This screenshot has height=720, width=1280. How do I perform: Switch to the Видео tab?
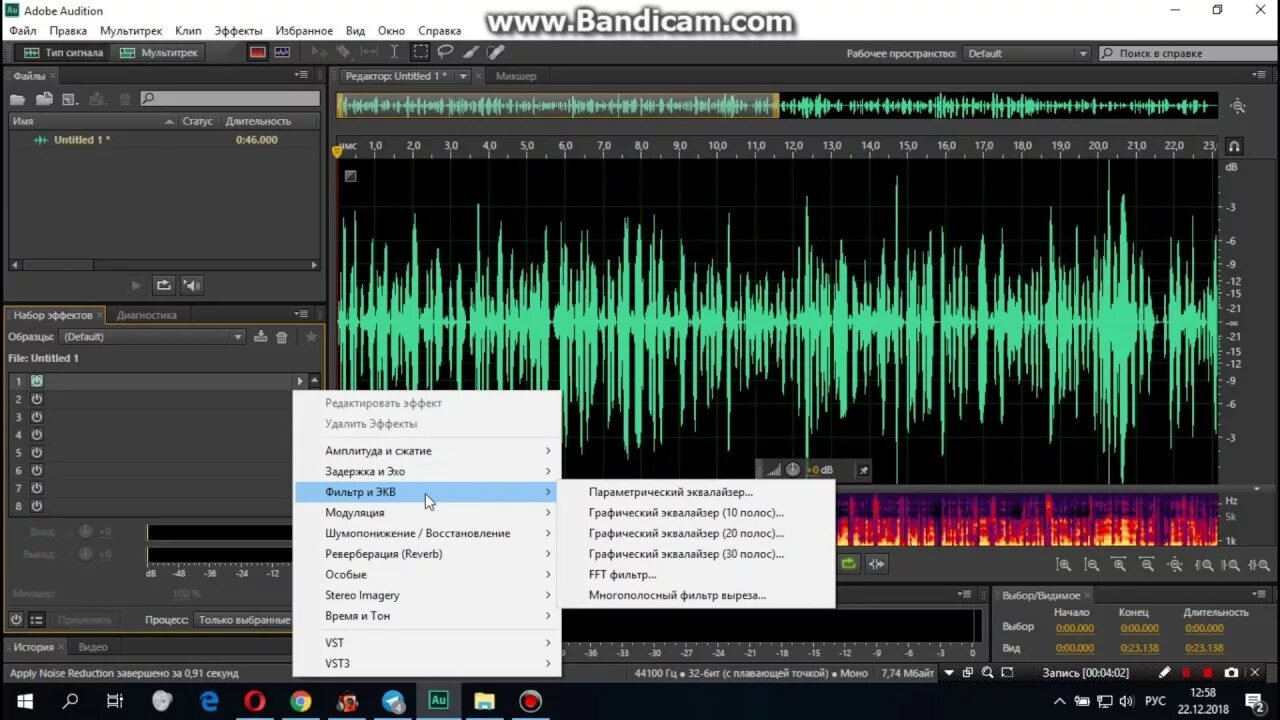tap(93, 647)
